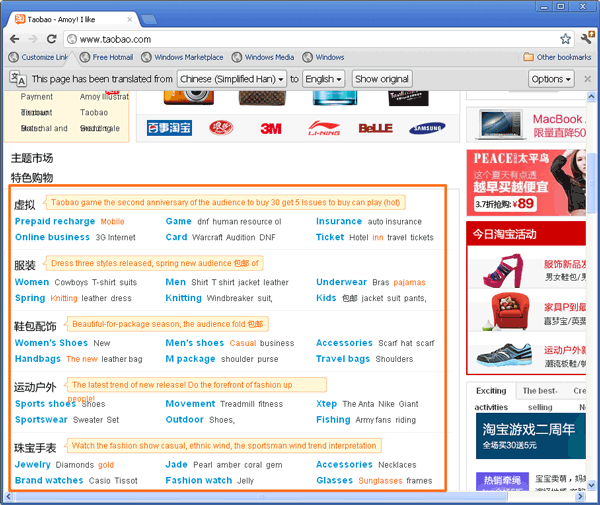Click the pink high-heel shoe thumbnail

(503, 271)
